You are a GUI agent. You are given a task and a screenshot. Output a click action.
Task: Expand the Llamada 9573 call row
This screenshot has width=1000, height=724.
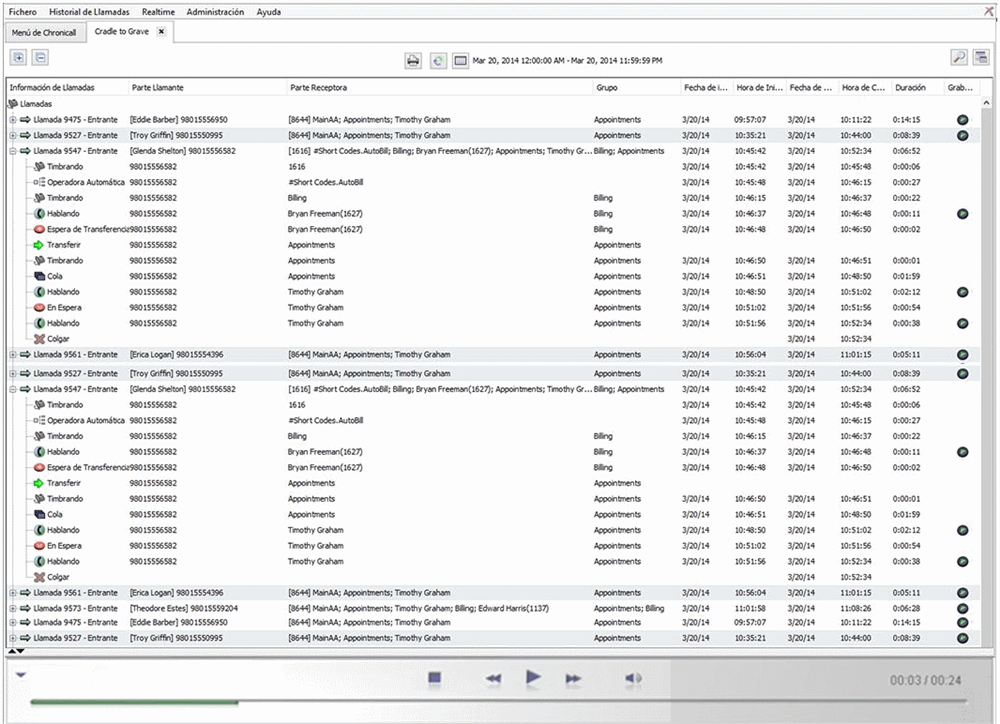[x=12, y=609]
